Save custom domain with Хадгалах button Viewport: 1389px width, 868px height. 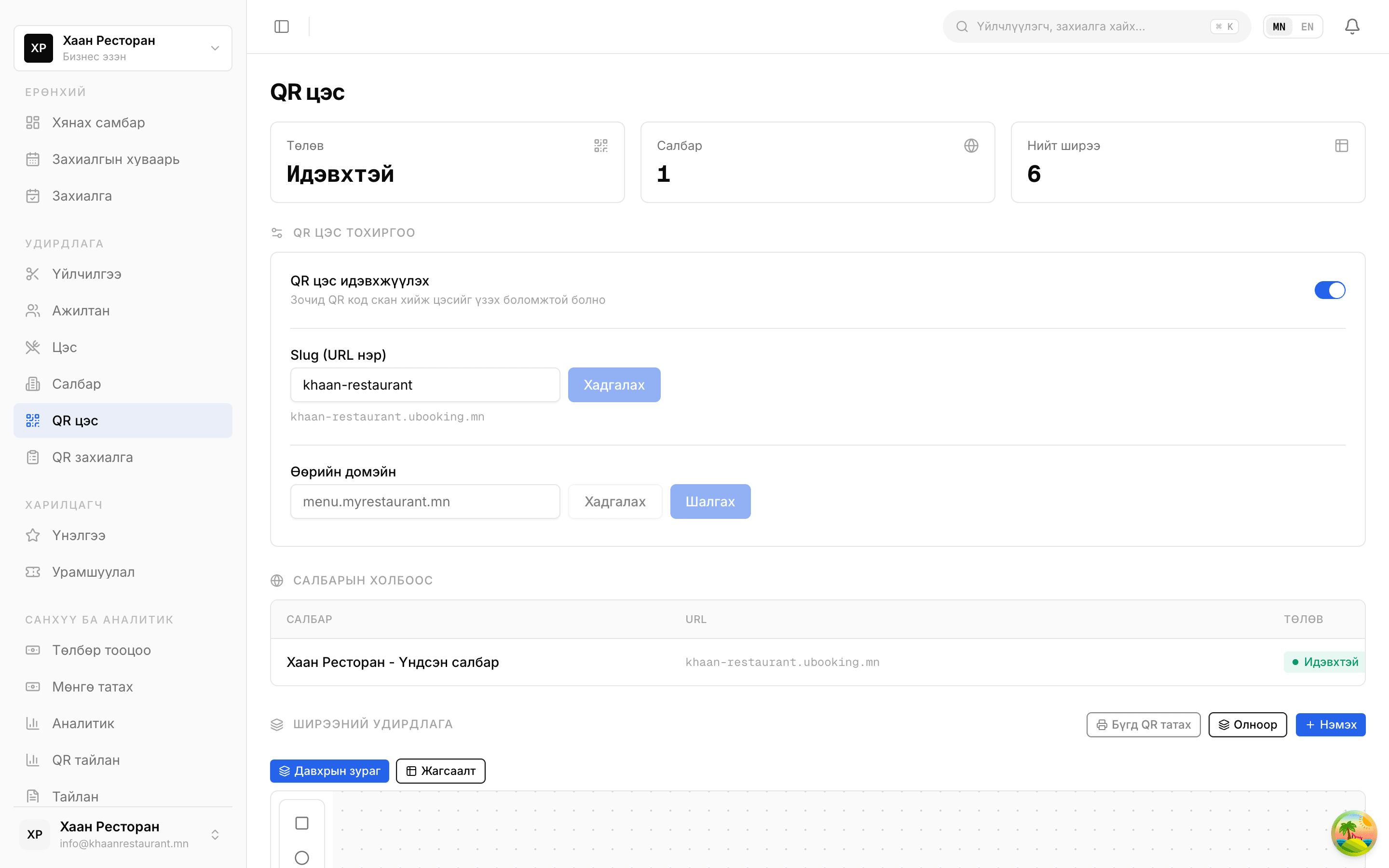pos(615,502)
